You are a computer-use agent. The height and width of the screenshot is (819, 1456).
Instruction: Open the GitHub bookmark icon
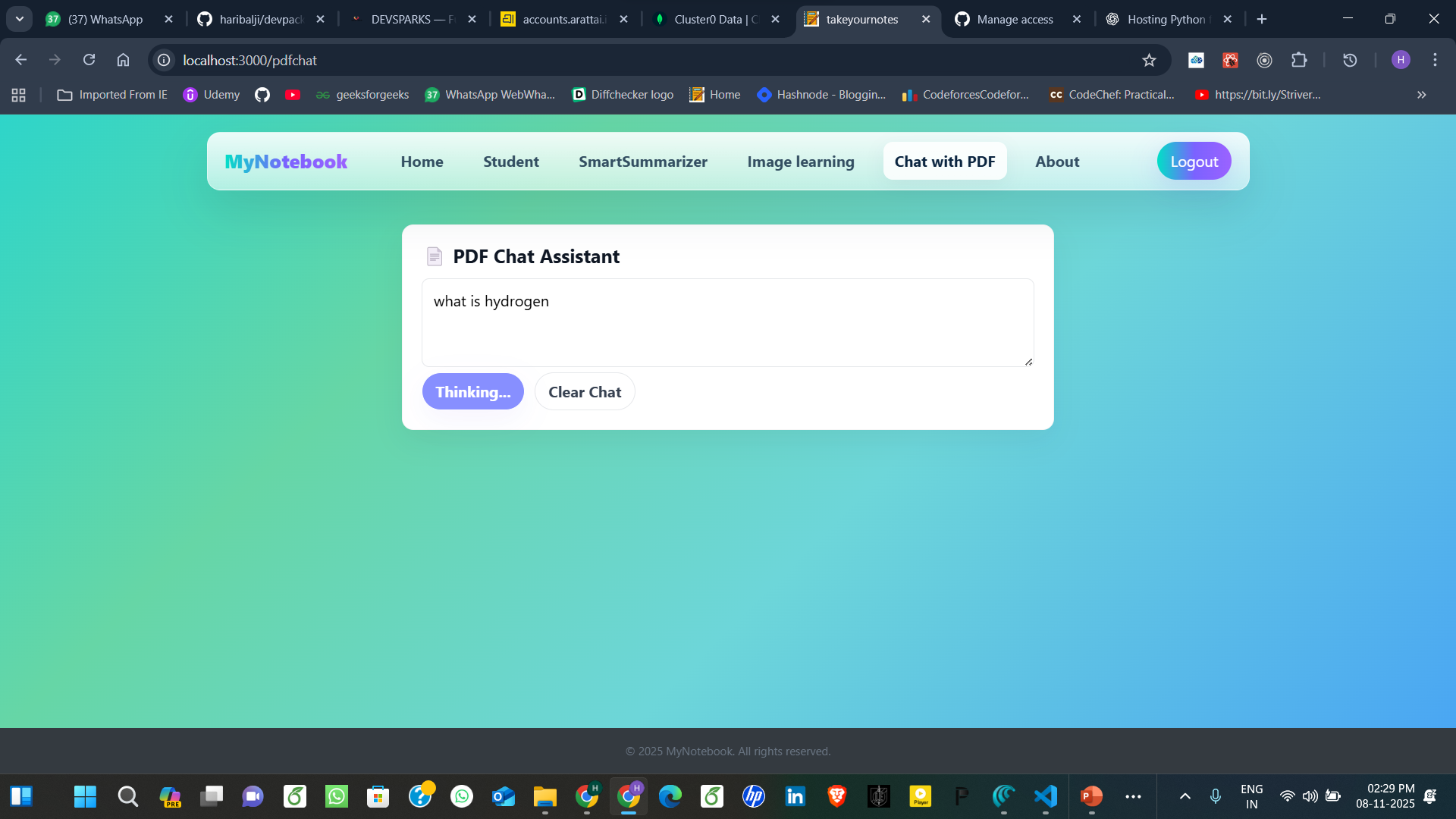coord(262,95)
